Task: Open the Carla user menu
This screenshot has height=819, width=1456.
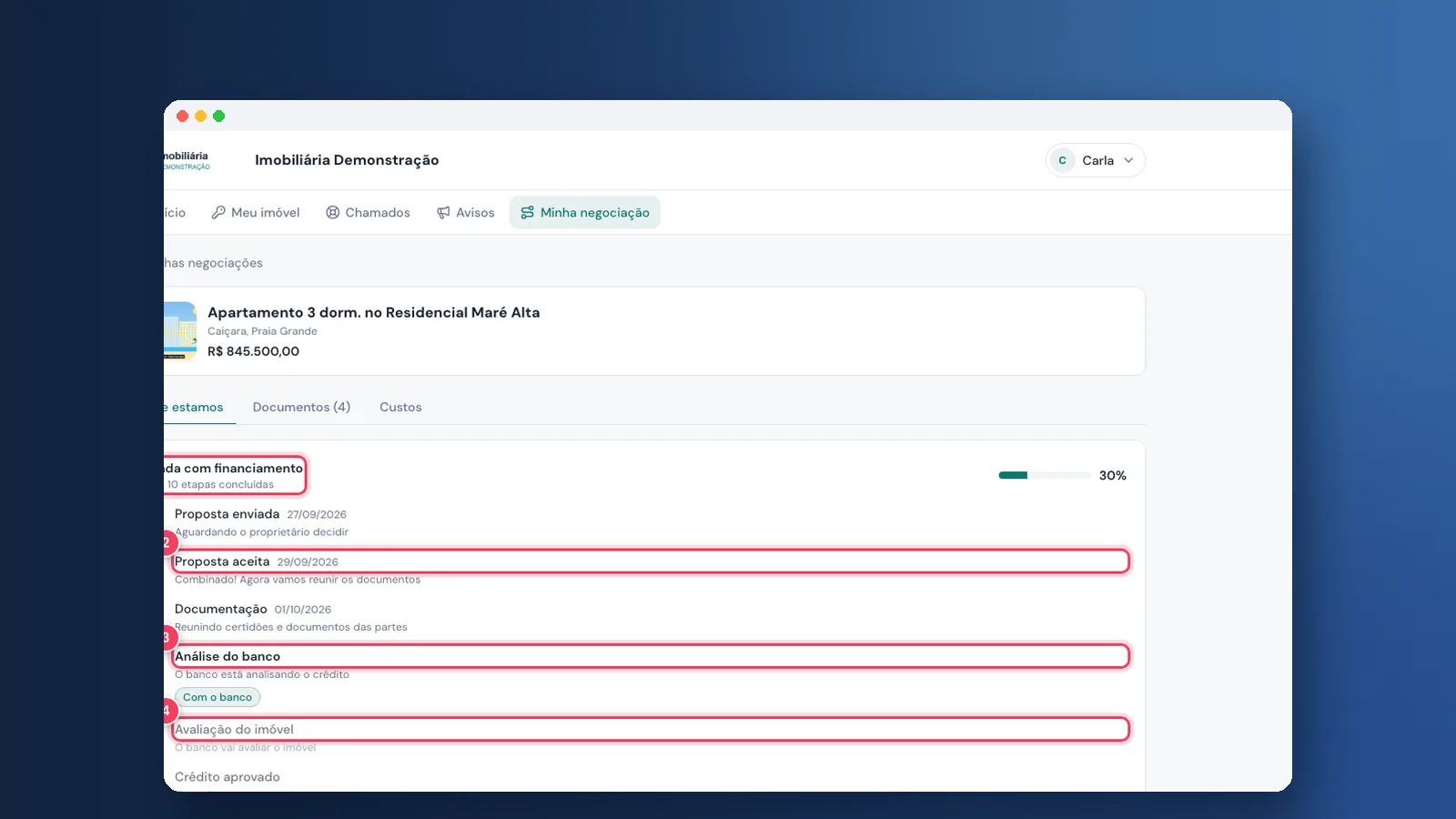Action: [1096, 160]
